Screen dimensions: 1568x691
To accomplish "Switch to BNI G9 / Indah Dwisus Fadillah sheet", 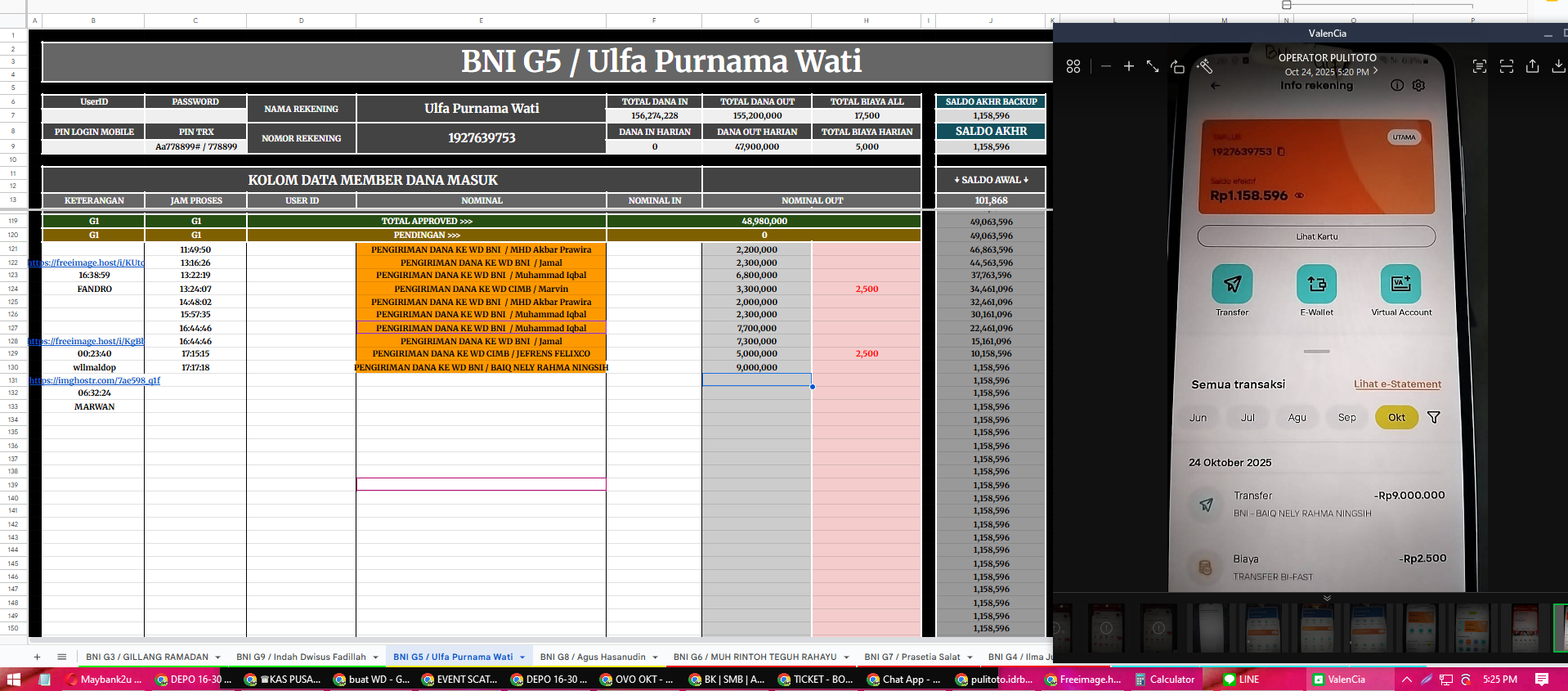I will 301,657.
